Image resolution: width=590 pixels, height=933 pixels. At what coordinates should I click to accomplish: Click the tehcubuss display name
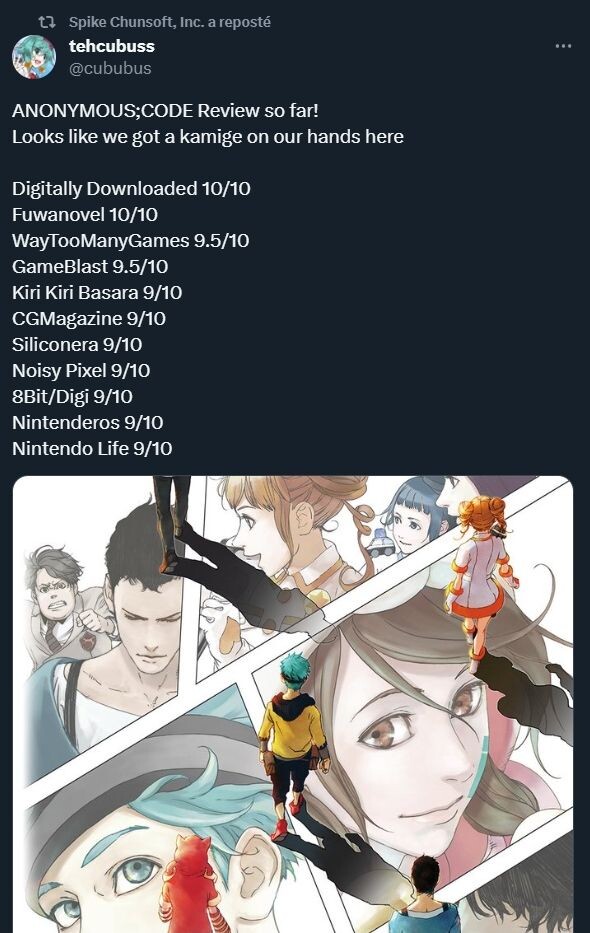click(x=112, y=46)
